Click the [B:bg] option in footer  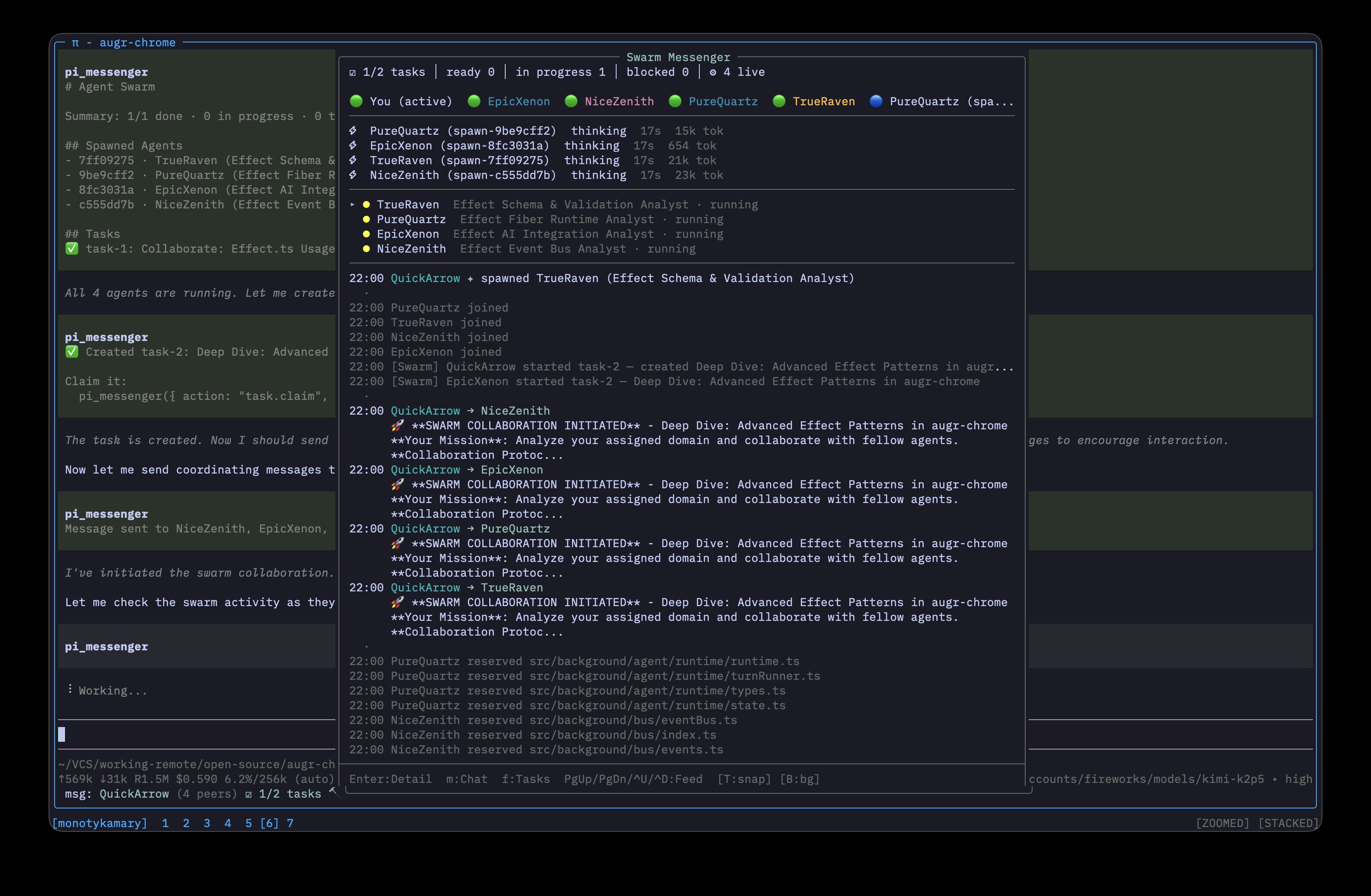point(799,779)
